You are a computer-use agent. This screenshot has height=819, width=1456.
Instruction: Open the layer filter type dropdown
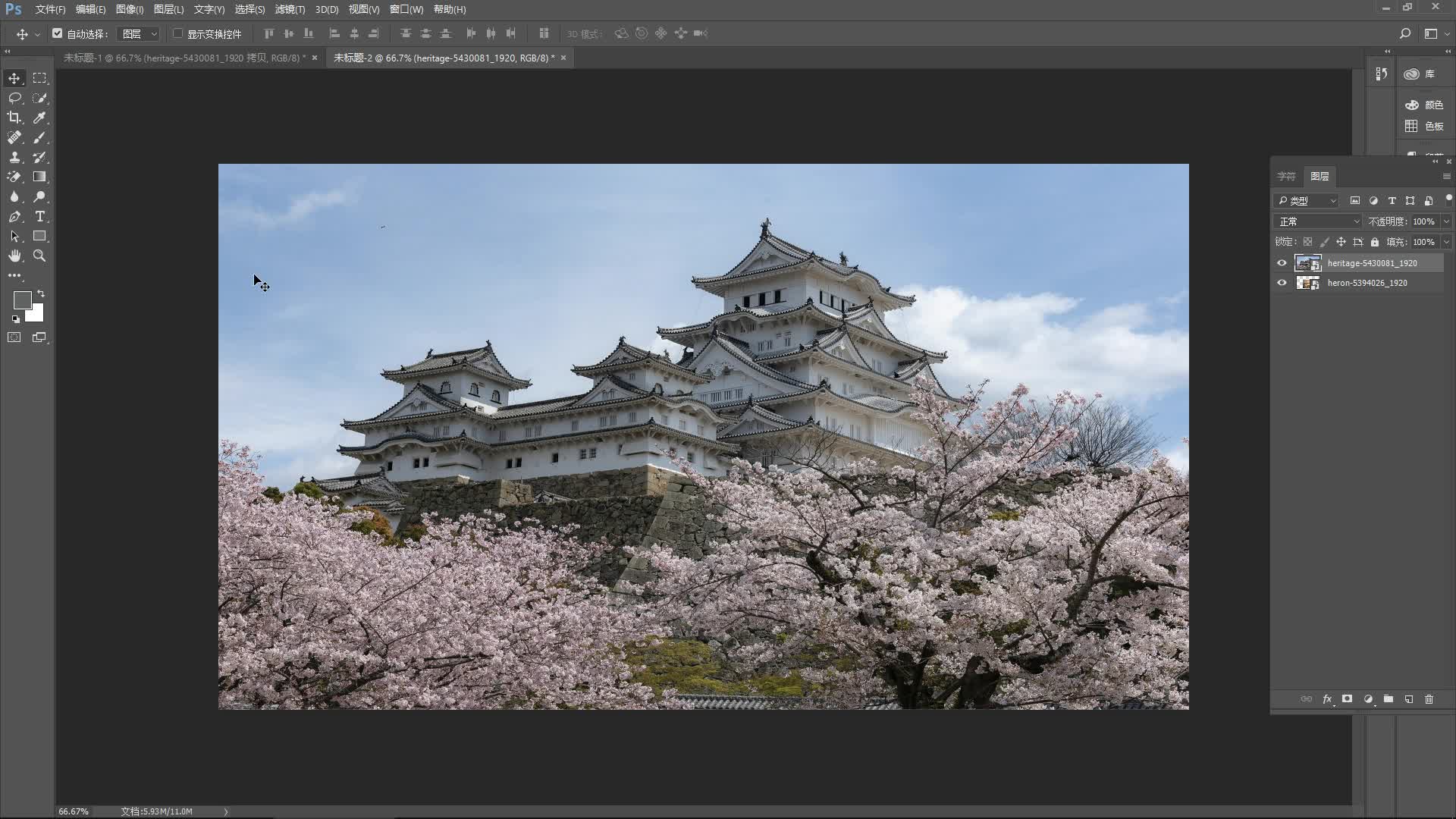(1307, 201)
